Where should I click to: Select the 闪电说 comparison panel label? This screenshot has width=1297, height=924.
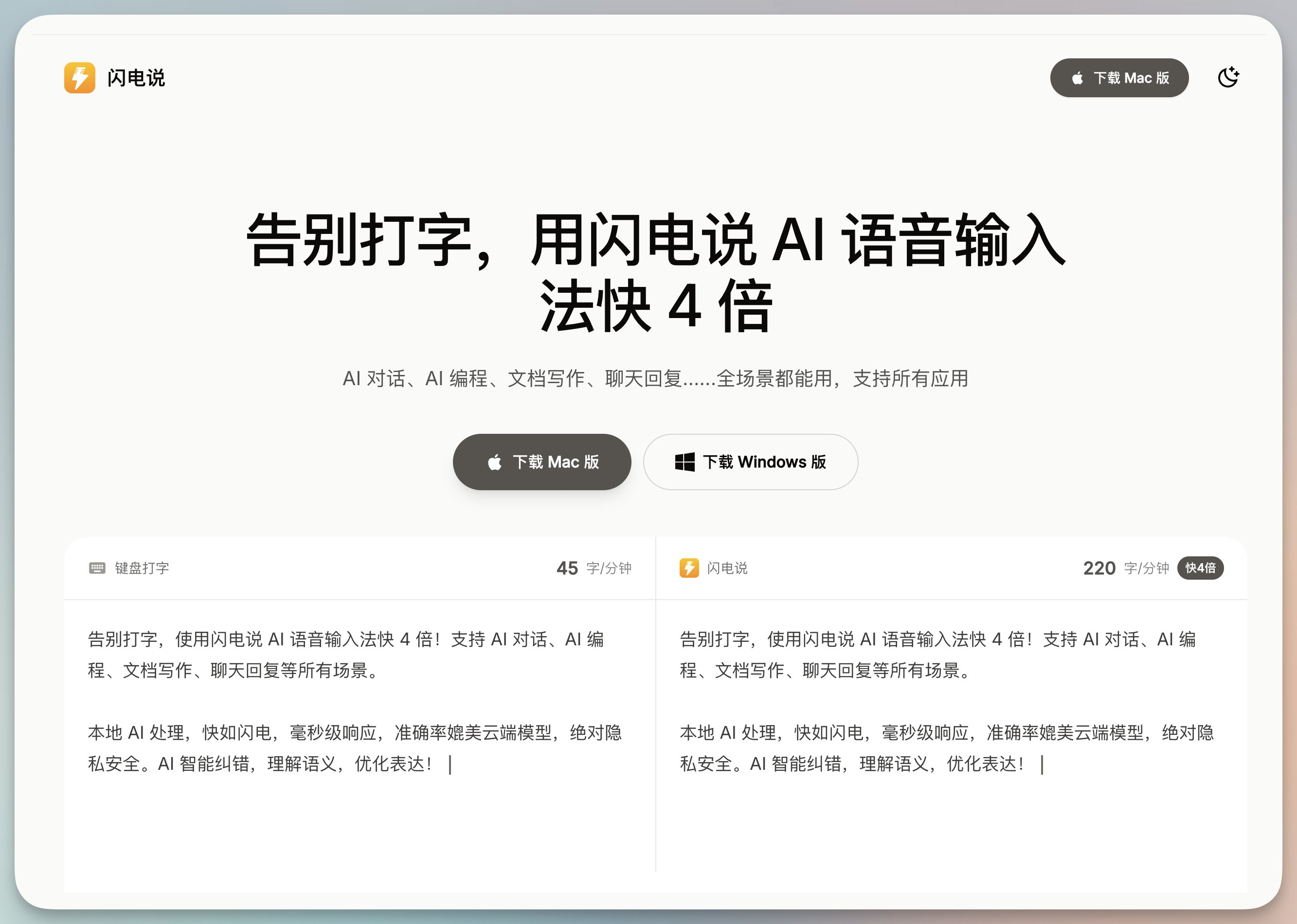click(x=727, y=568)
